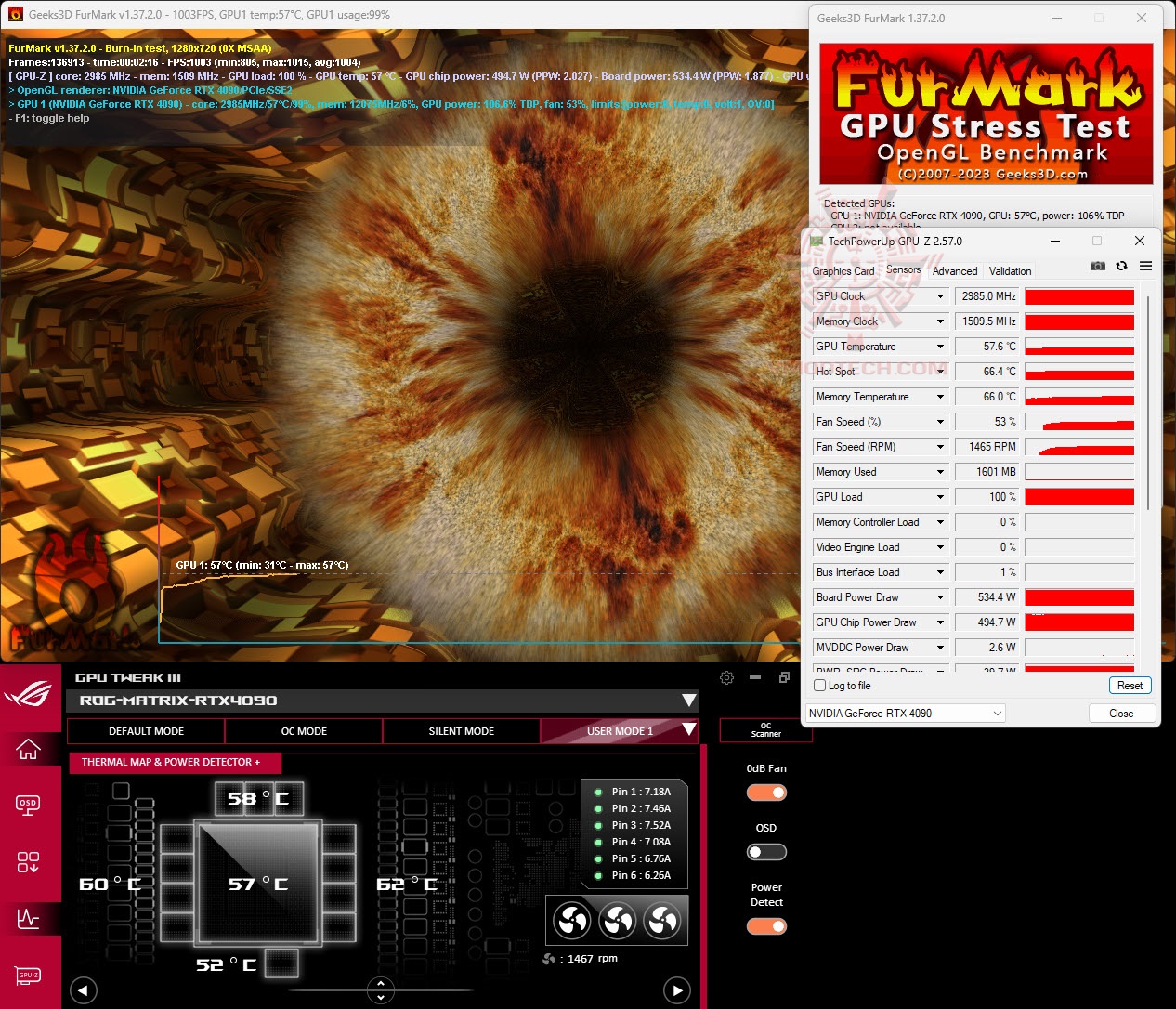Check the Log to file box

click(x=819, y=686)
